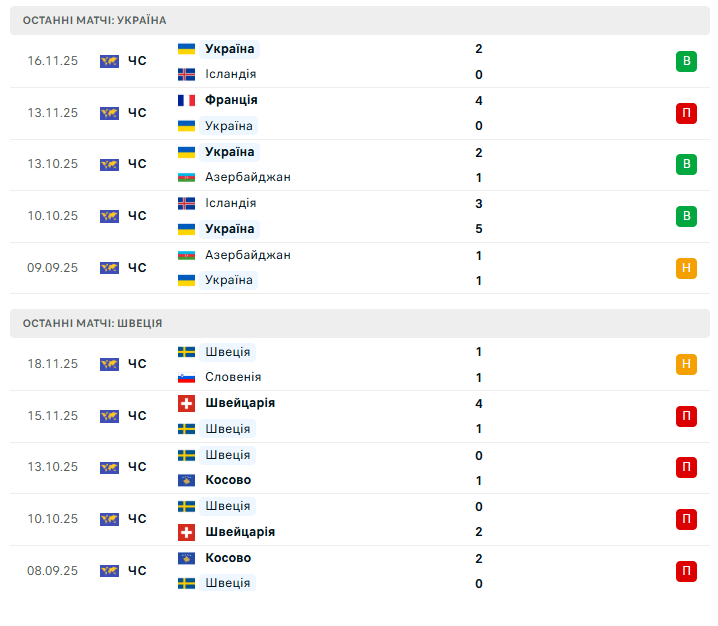Open the Франція team link
The height and width of the screenshot is (626, 718).
click(231, 100)
